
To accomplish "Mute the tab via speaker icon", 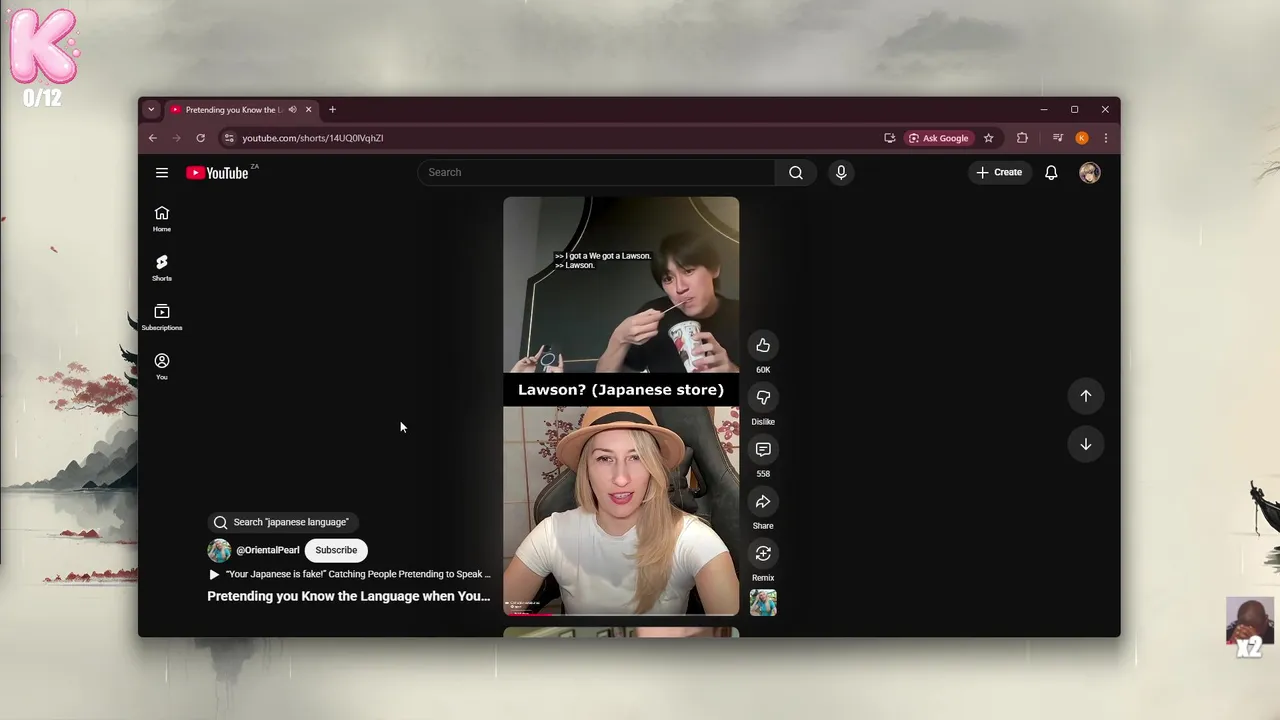I will pyautogui.click(x=292, y=110).
